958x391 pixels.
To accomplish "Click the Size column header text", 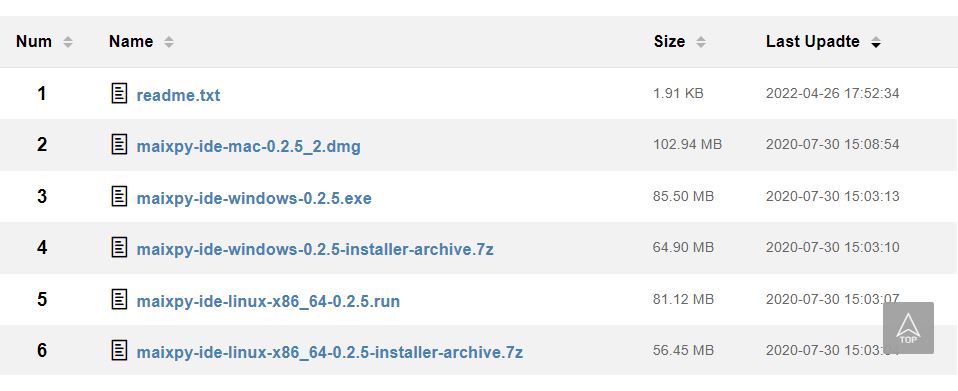I will pyautogui.click(x=670, y=42).
